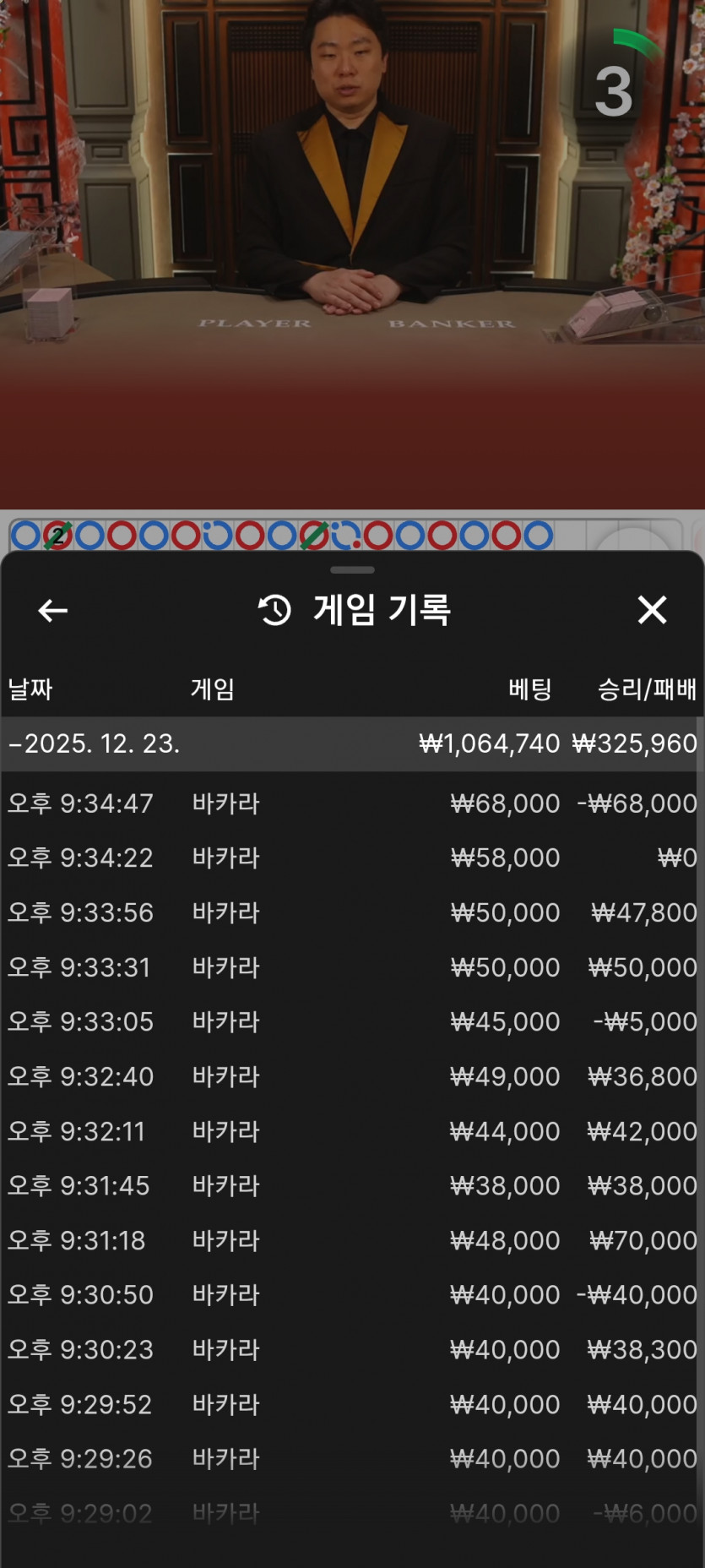Close the game history panel
705x1568 pixels.
pos(652,610)
